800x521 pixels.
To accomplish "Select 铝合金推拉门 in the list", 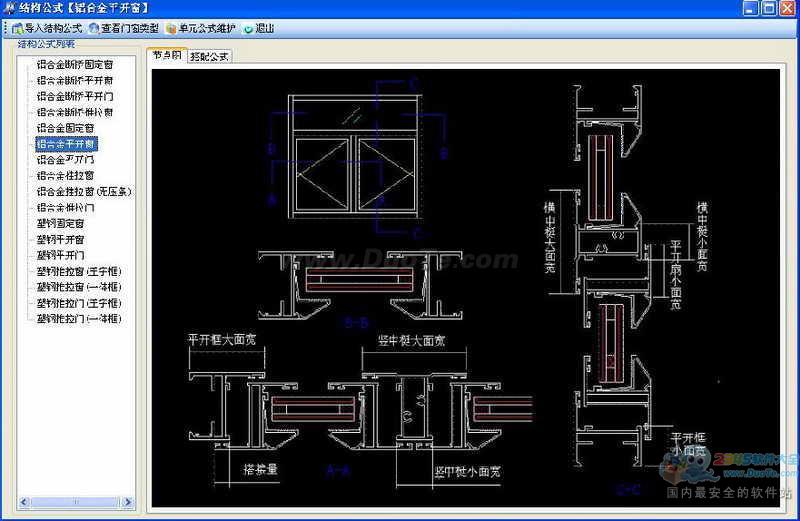I will point(65,208).
